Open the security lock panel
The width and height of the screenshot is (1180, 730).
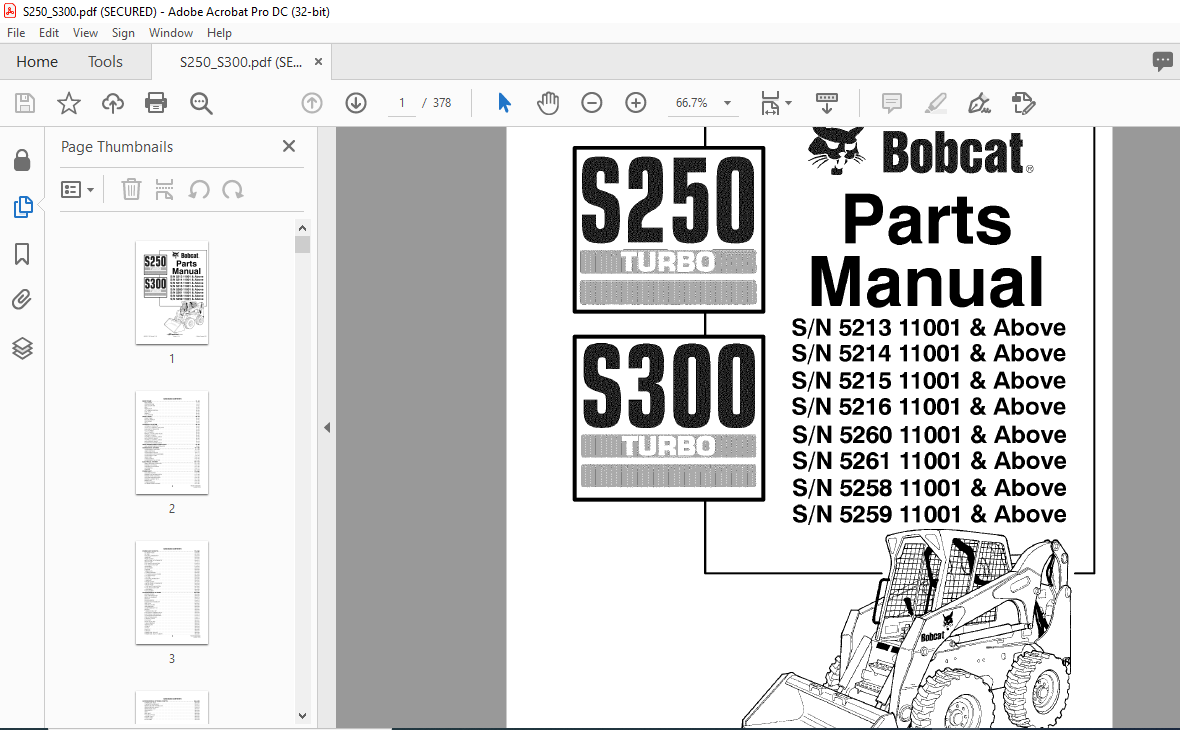(22, 160)
